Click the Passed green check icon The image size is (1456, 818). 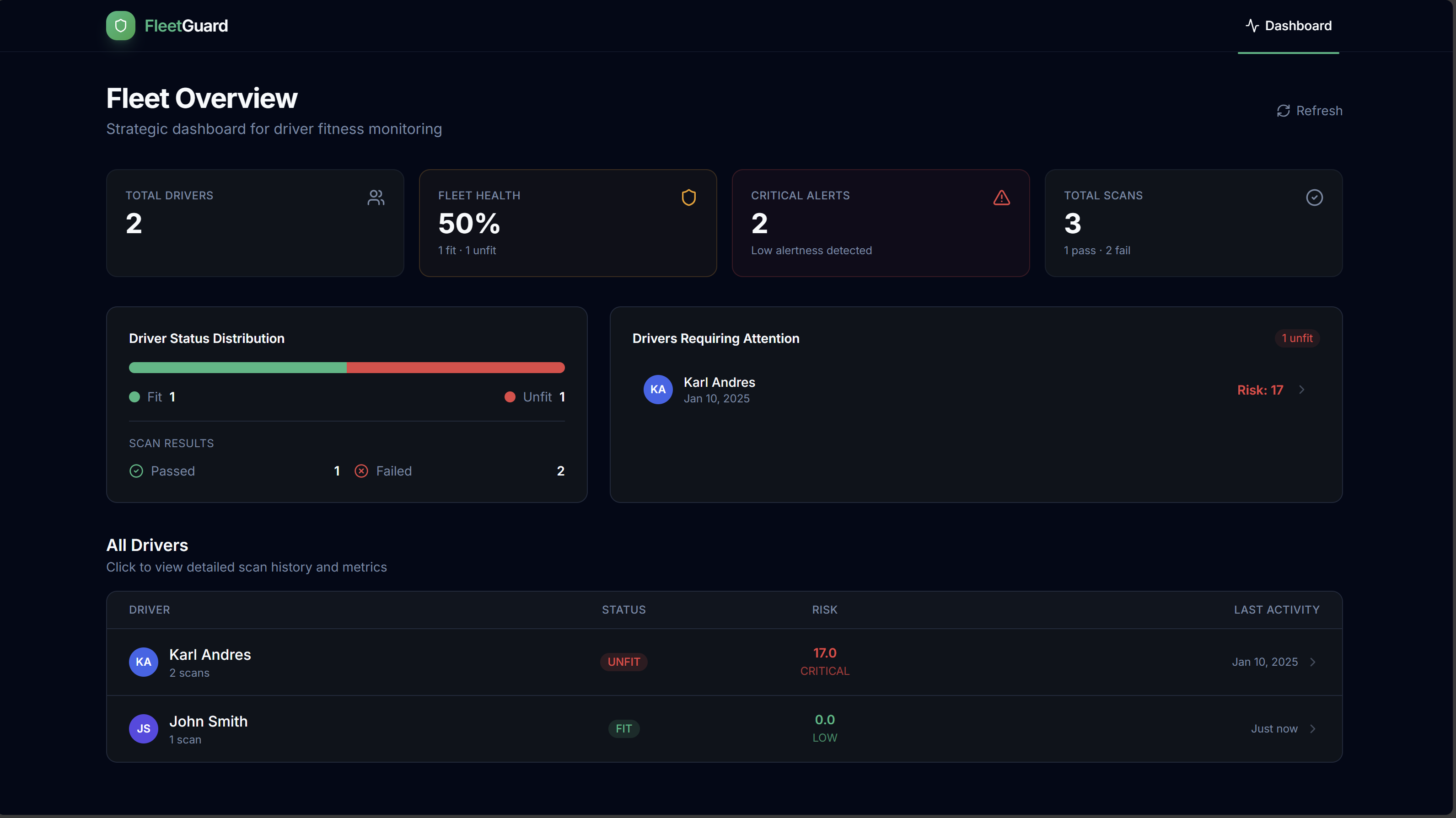[x=136, y=470]
